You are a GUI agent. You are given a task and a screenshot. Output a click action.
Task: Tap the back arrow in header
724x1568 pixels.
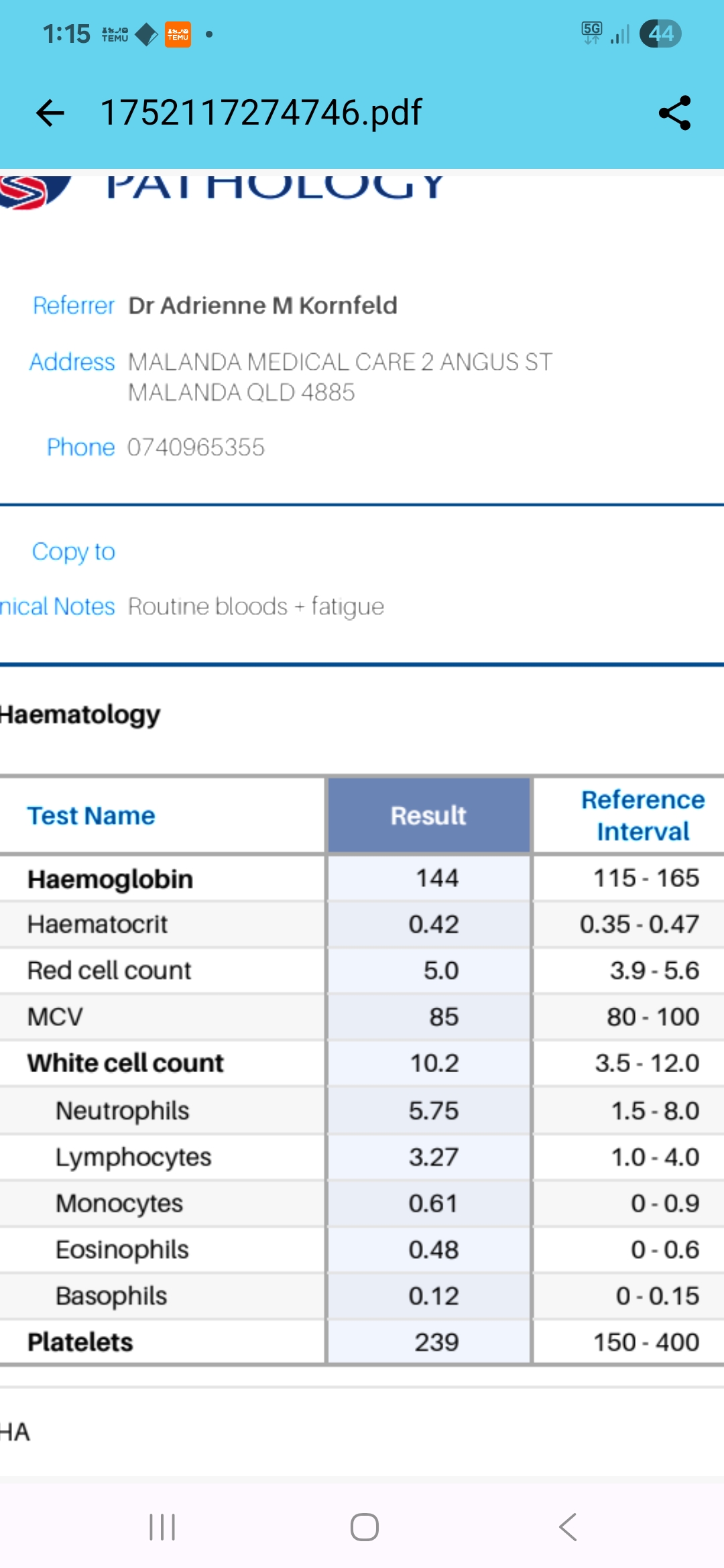click(x=50, y=113)
